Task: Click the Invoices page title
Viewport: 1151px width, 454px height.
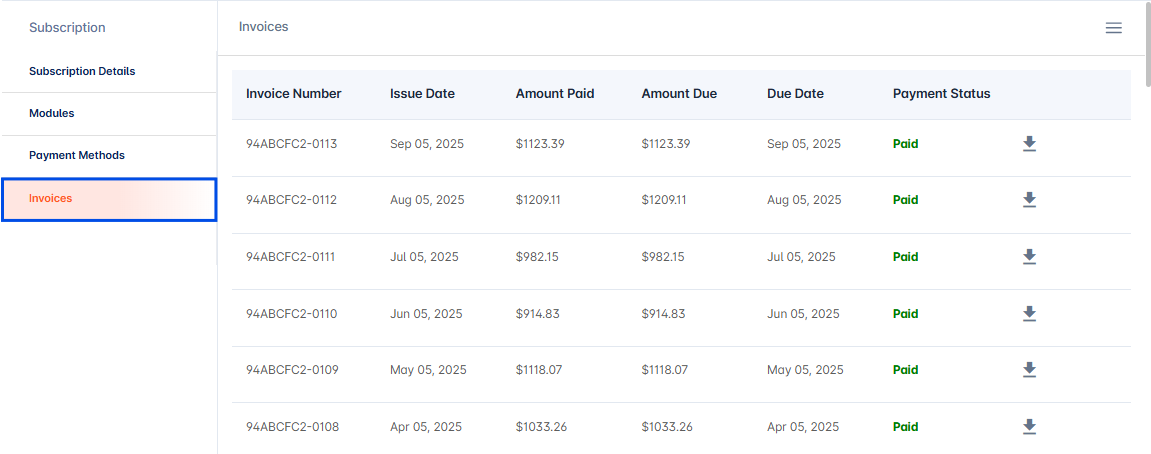Action: pos(264,27)
